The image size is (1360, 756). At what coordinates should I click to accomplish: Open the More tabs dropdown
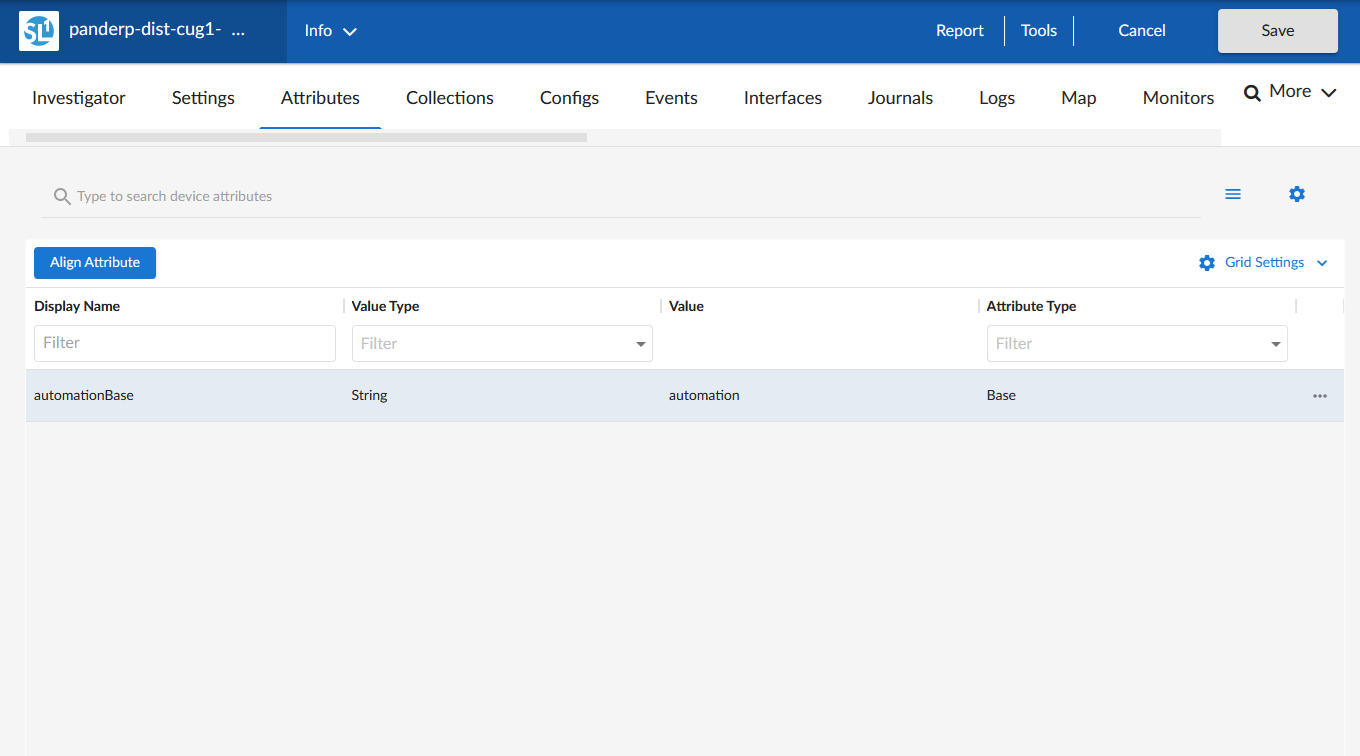coord(1290,92)
